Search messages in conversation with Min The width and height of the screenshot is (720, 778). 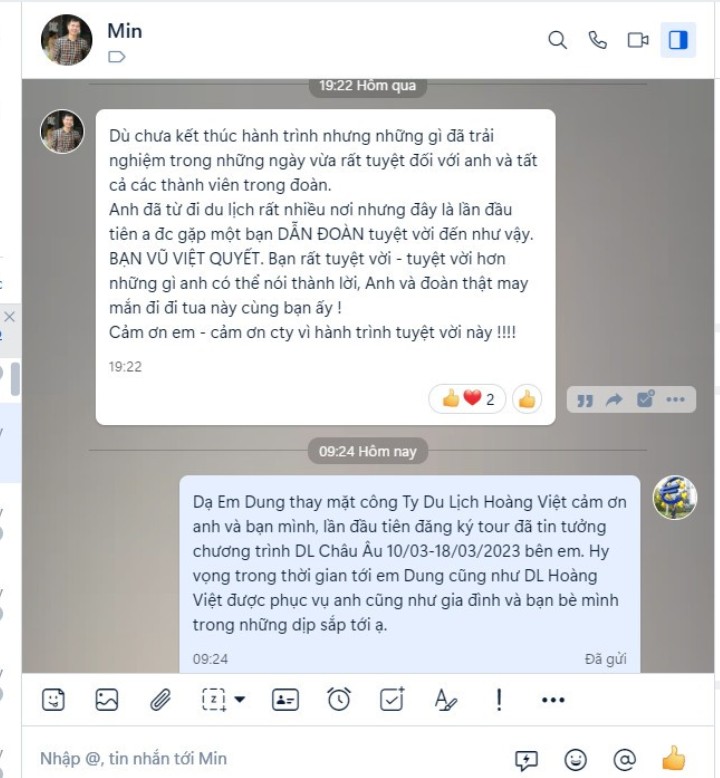click(557, 40)
